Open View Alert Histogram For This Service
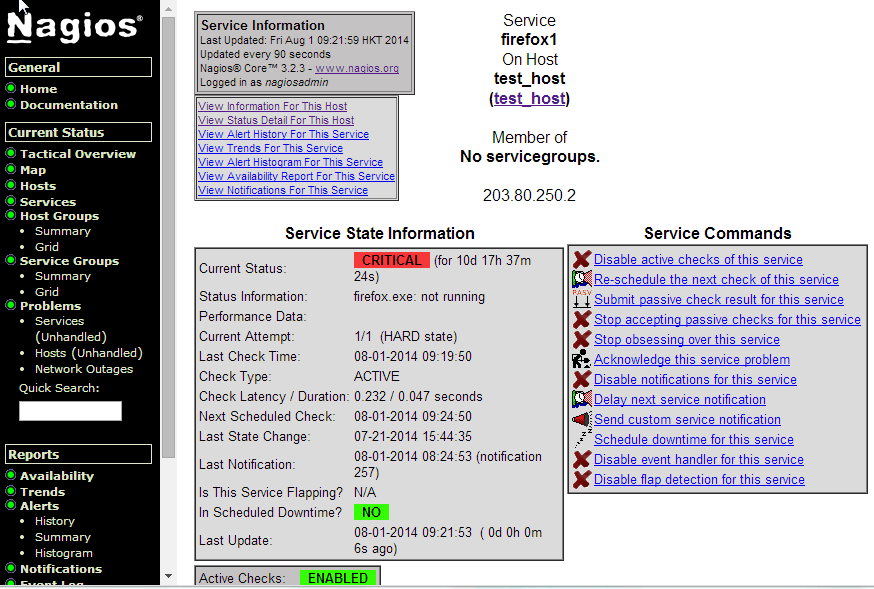The image size is (874, 589). coord(290,162)
